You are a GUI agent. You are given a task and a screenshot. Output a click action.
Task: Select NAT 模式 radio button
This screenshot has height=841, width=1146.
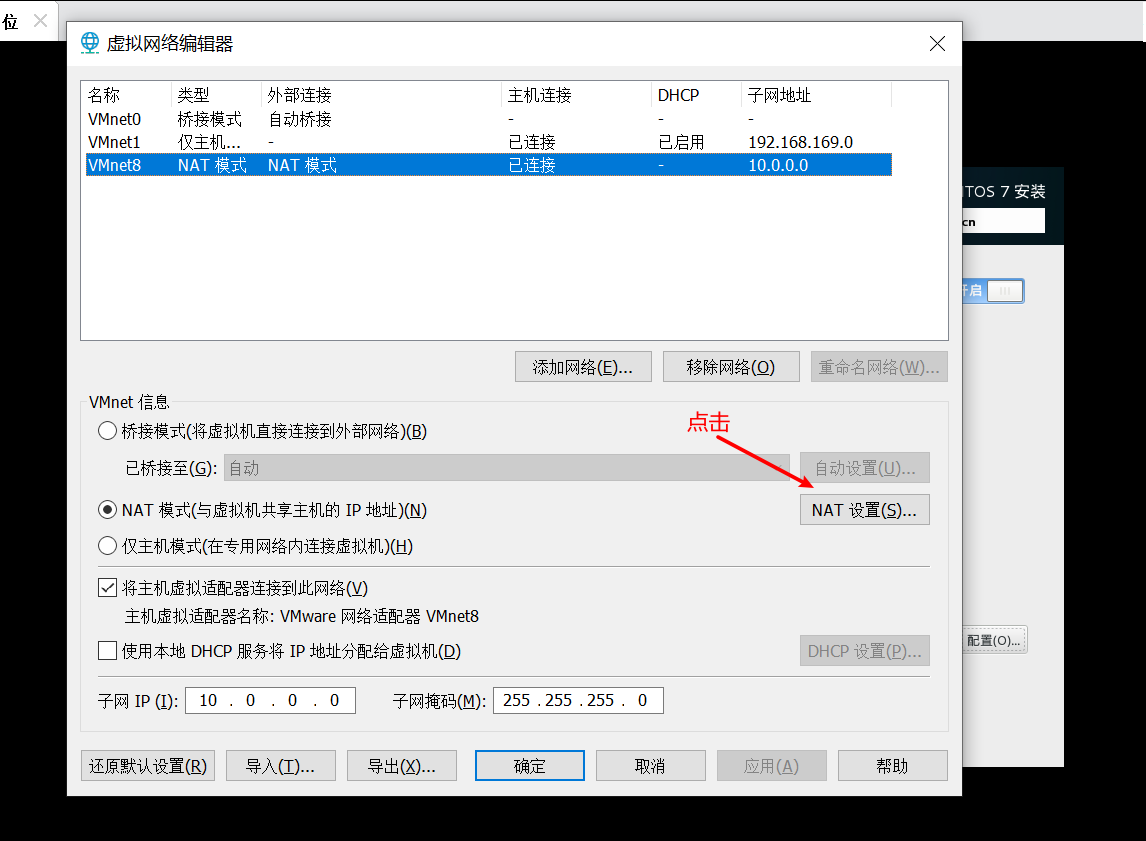coord(107,510)
